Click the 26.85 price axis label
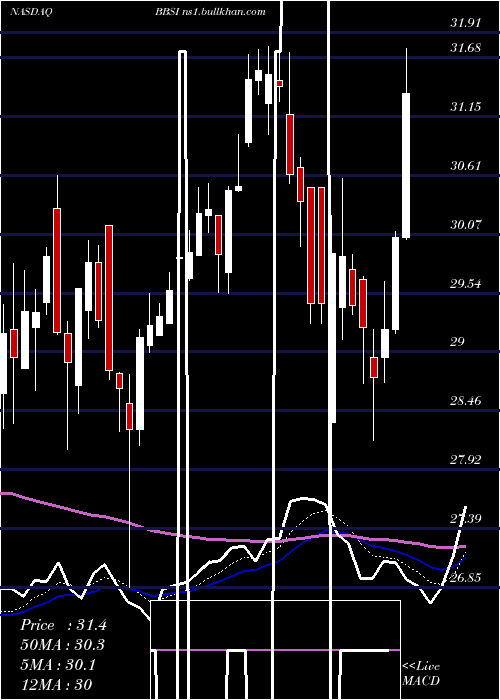The width and height of the screenshot is (500, 700). 466,577
